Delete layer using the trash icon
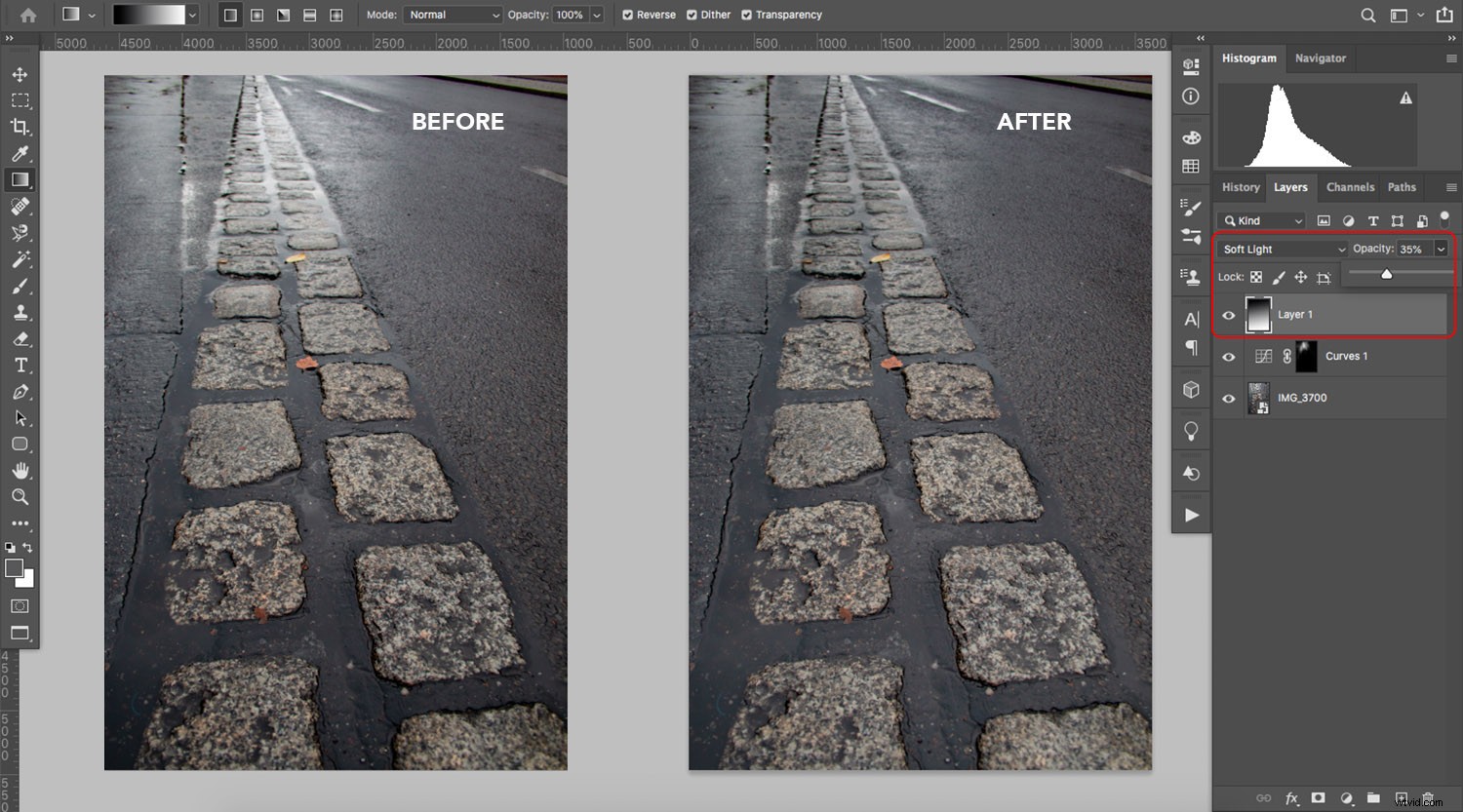Screen dimensions: 1463x812 click(x=1426, y=797)
